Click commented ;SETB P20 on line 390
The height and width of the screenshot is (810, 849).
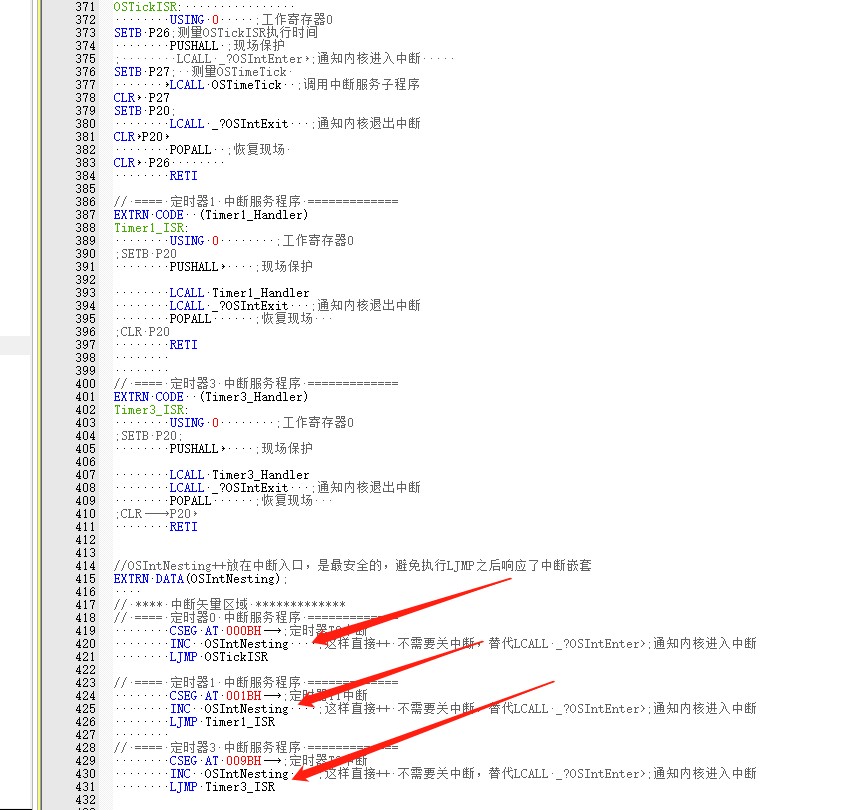click(146, 254)
